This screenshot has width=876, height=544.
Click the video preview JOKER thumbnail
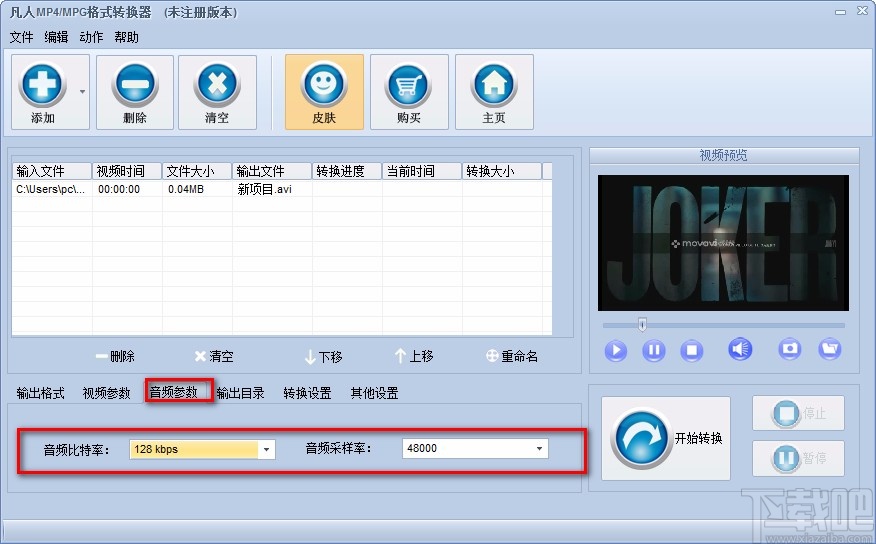pyautogui.click(x=723, y=243)
